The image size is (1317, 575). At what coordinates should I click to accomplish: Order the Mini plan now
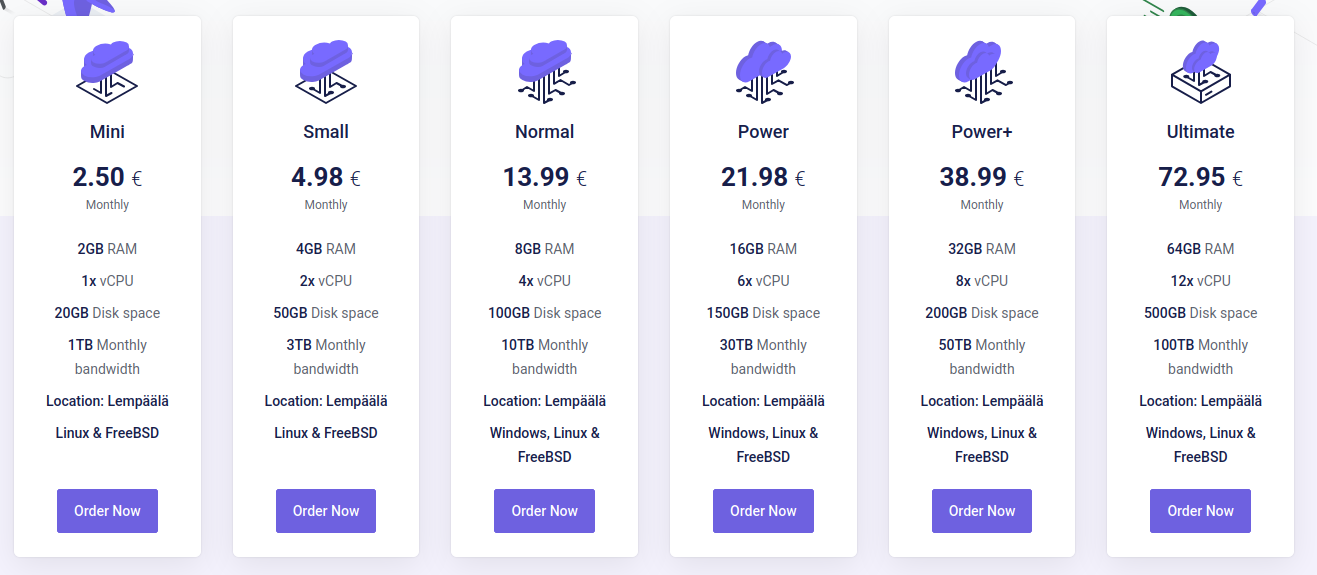tap(107, 511)
